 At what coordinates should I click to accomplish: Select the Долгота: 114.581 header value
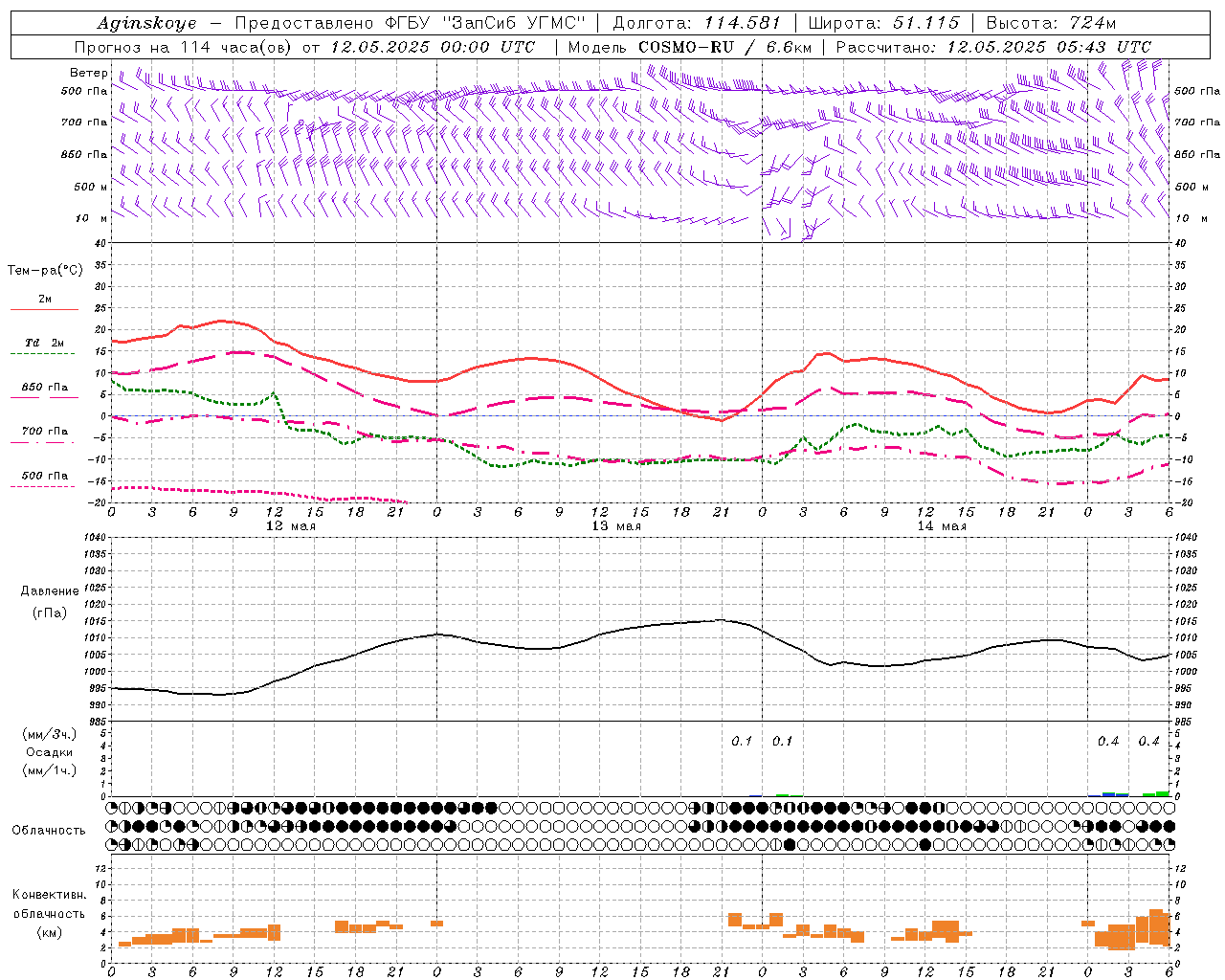[696, 23]
